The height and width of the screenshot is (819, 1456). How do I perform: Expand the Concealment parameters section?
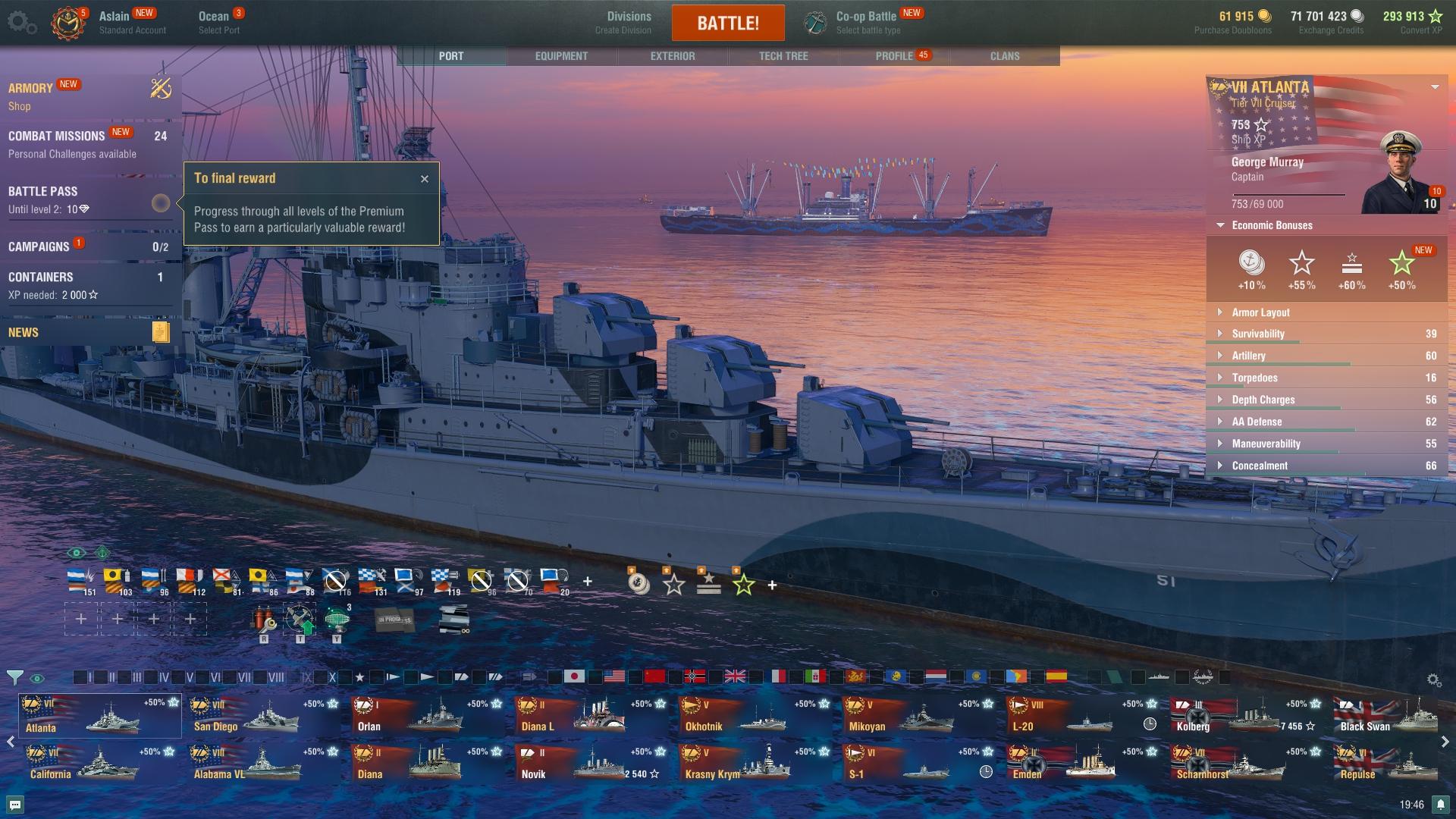point(1259,466)
